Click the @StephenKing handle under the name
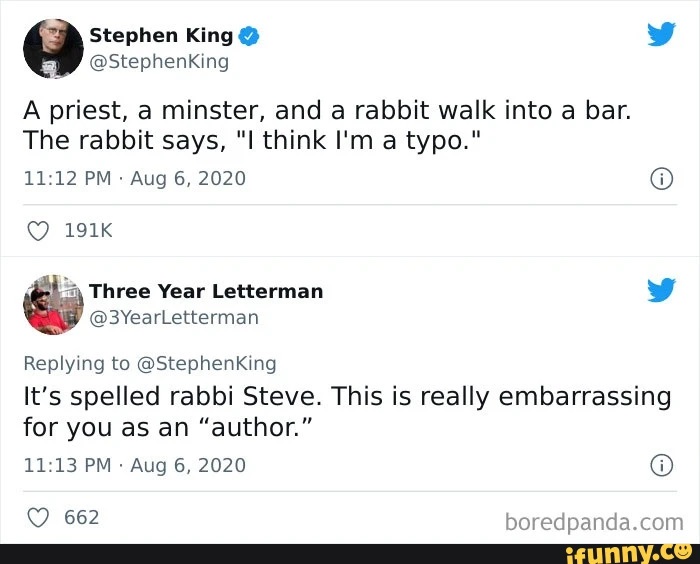700x564 pixels. tap(159, 62)
